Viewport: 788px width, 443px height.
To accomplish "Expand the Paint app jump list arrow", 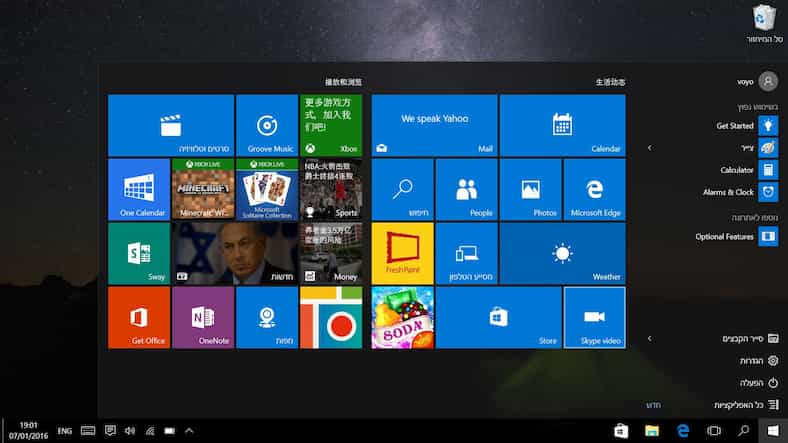I will pos(650,148).
